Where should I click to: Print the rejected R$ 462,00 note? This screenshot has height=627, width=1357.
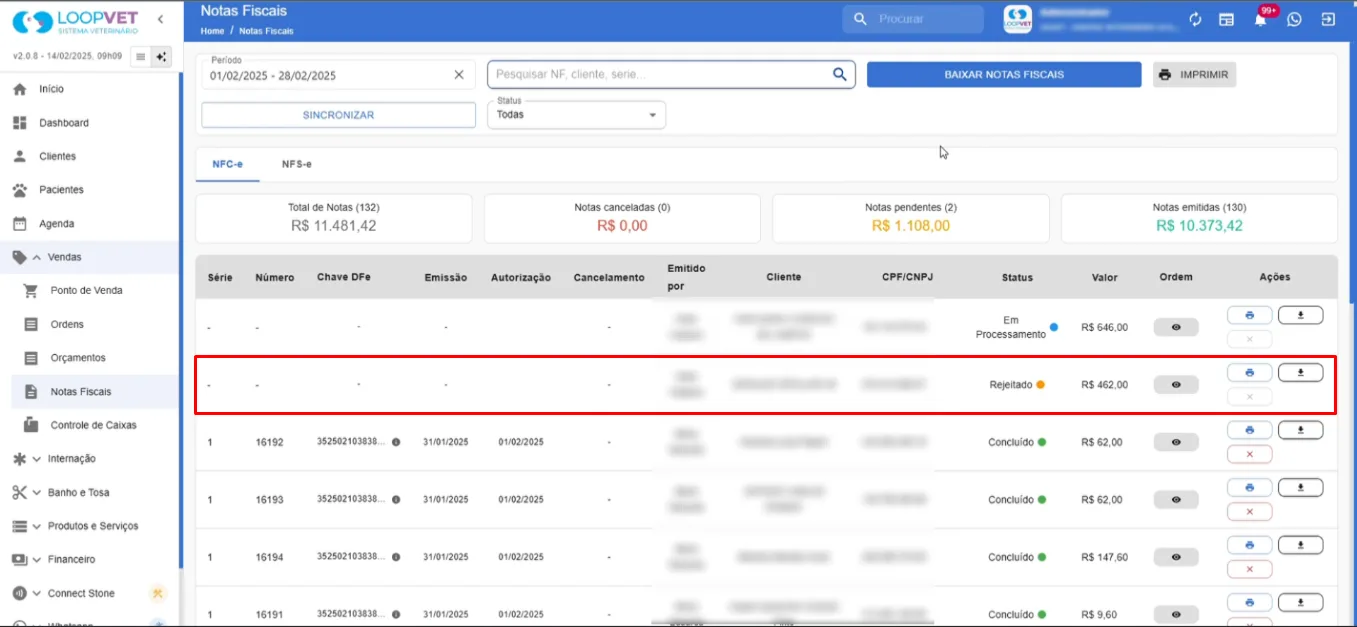click(x=1249, y=373)
